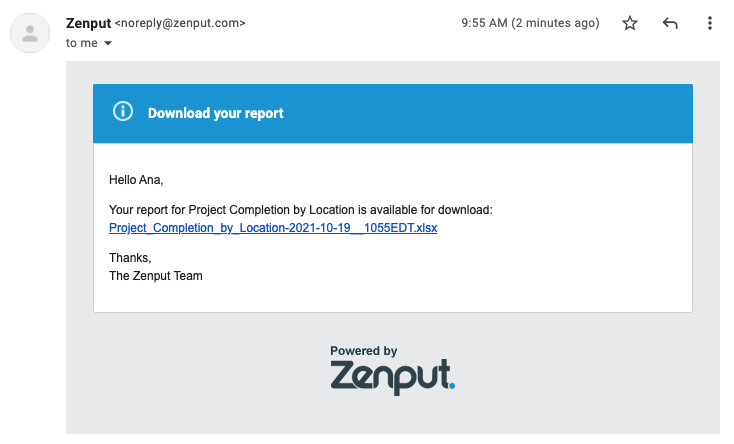Open the Project_Completion_by_Location xlsx download link
Viewport: 734px width, 444px height.
tap(273, 228)
